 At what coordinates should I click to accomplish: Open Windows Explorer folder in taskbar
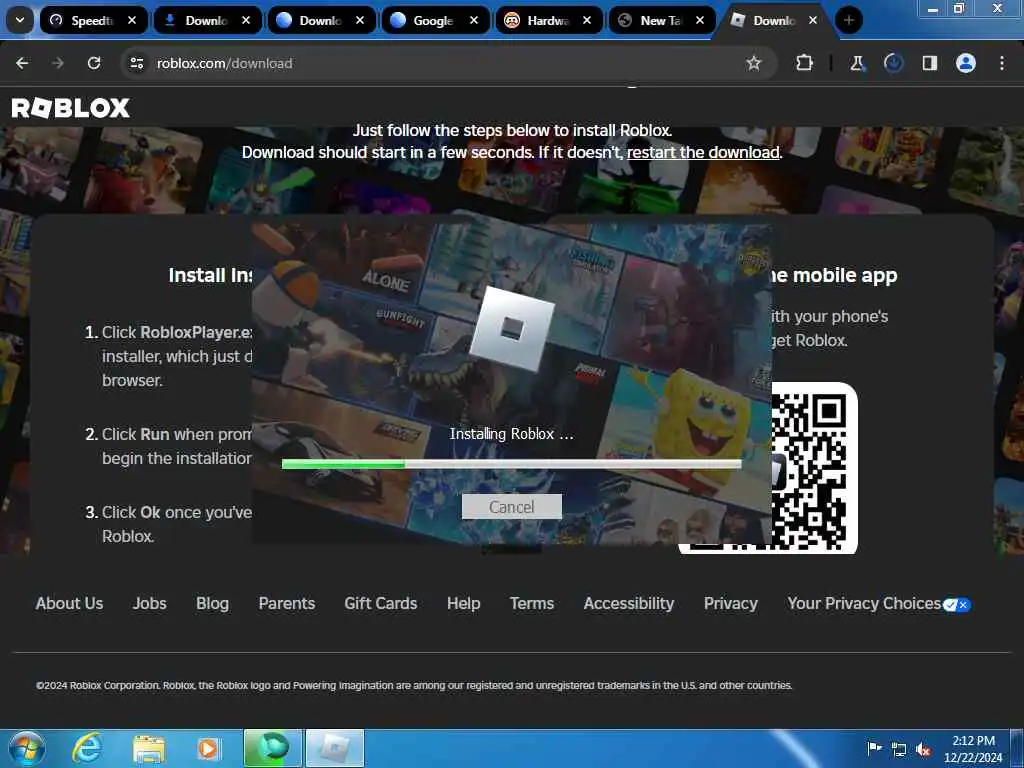pos(149,748)
